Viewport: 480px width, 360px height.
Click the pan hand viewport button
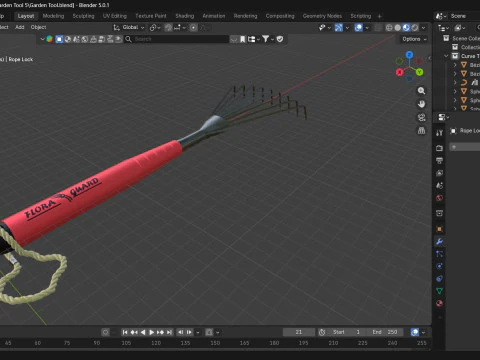point(421,104)
